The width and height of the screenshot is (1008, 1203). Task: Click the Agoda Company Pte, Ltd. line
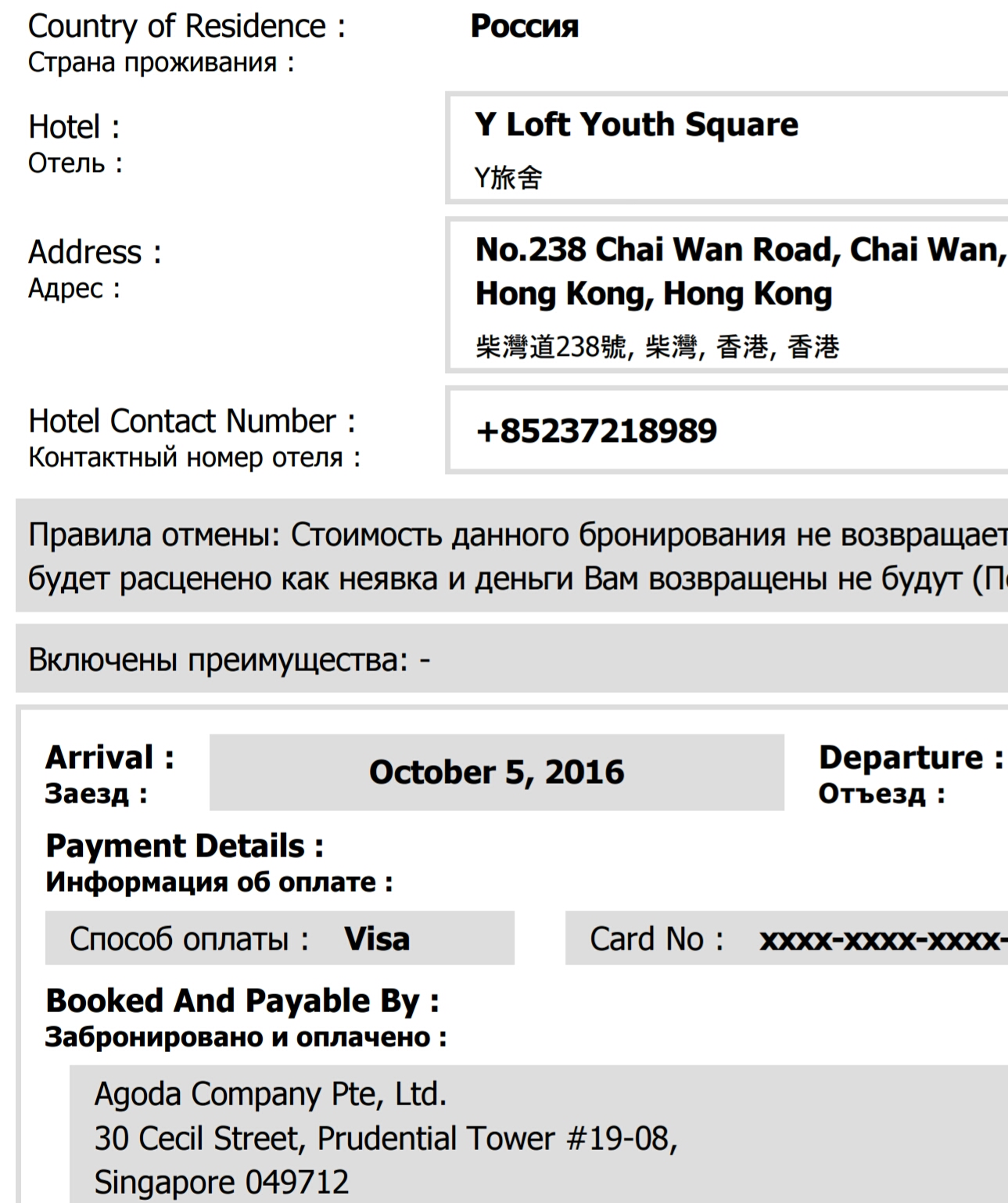pos(270,1094)
